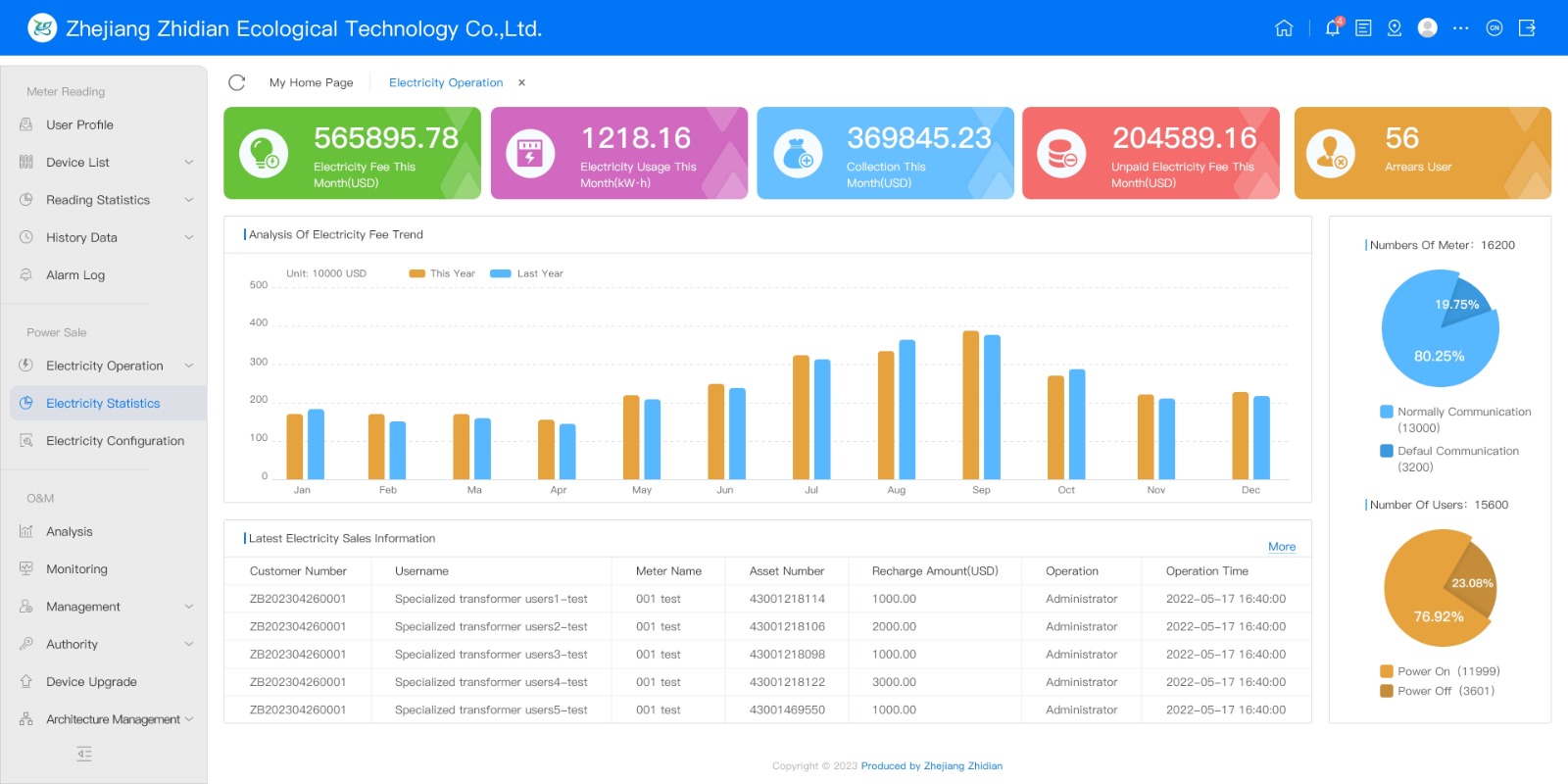Open the location pin icon in header
The width and height of the screenshot is (1568, 784).
(x=1395, y=28)
